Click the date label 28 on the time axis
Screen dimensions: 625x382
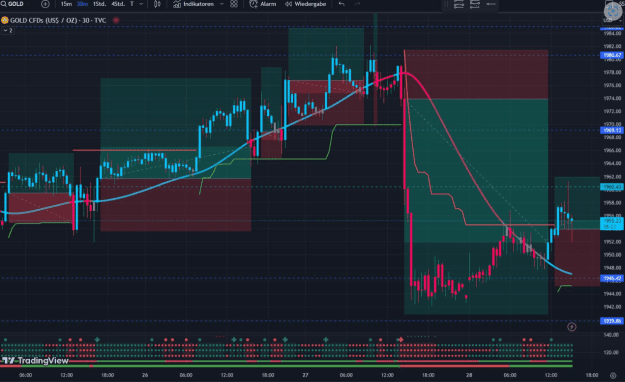point(469,375)
